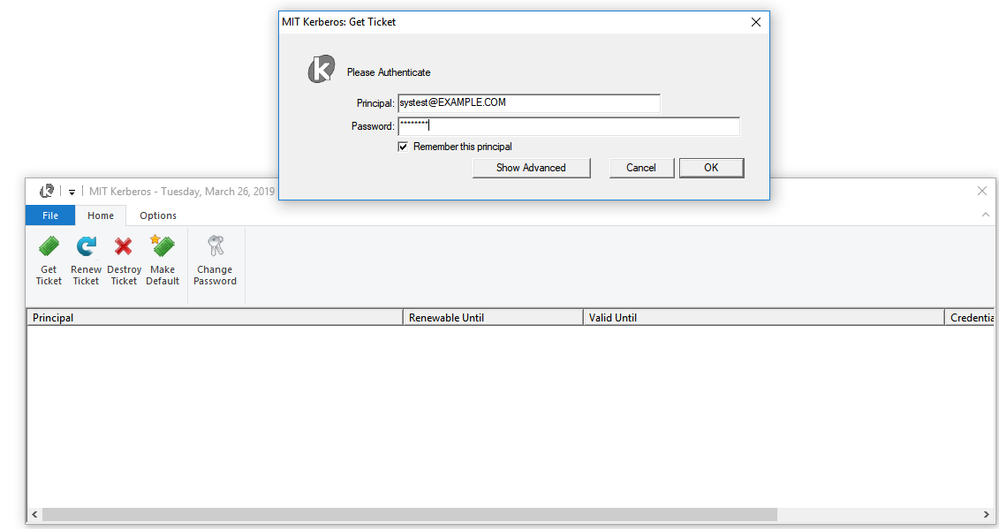Open the quick access toolbar dropdown arrow

click(72, 192)
